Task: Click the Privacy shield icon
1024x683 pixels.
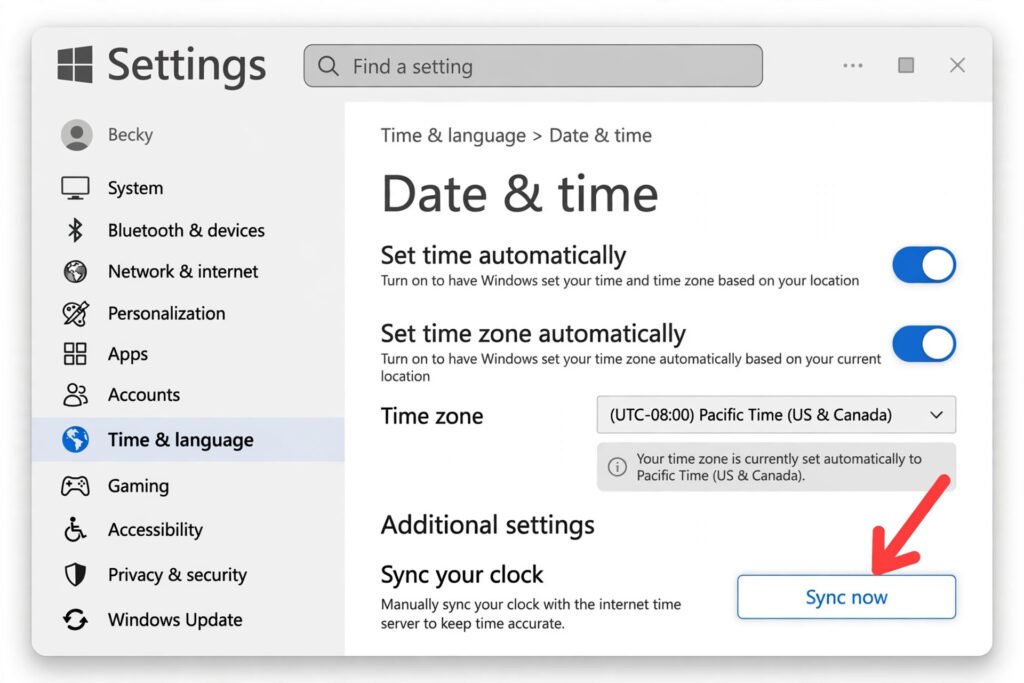Action: [x=75, y=575]
